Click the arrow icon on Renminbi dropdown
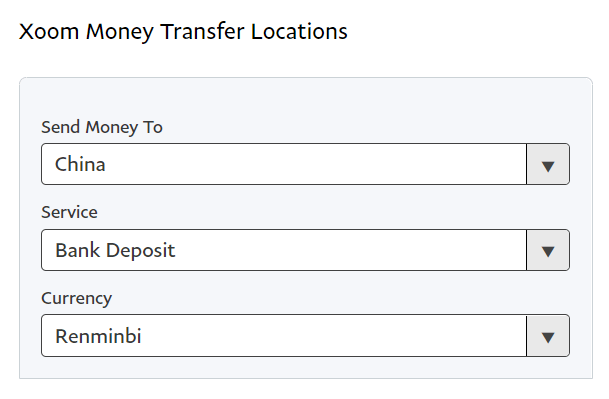The height and width of the screenshot is (399, 609). click(x=548, y=338)
